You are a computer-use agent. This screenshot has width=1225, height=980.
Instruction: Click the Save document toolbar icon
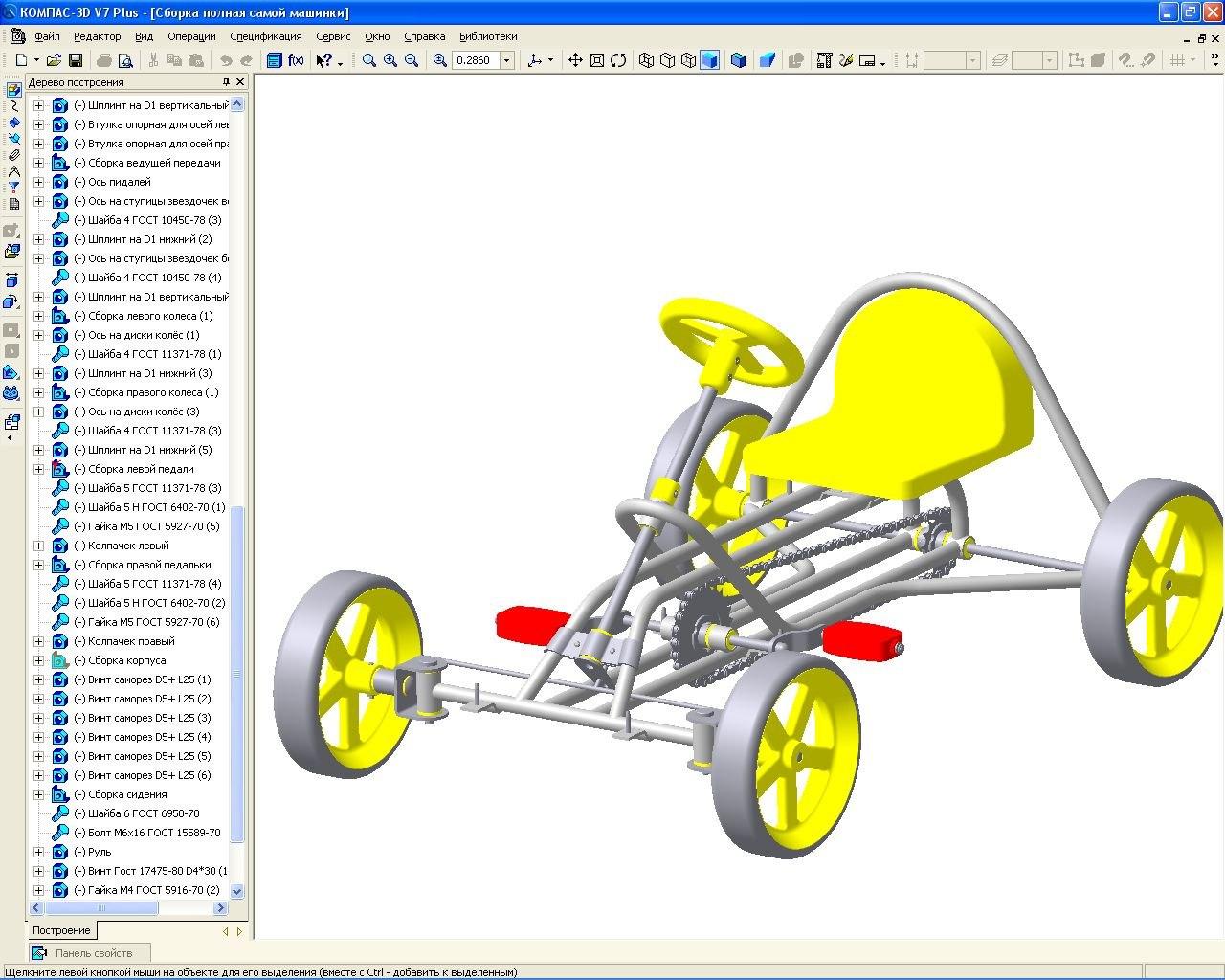pos(76,60)
